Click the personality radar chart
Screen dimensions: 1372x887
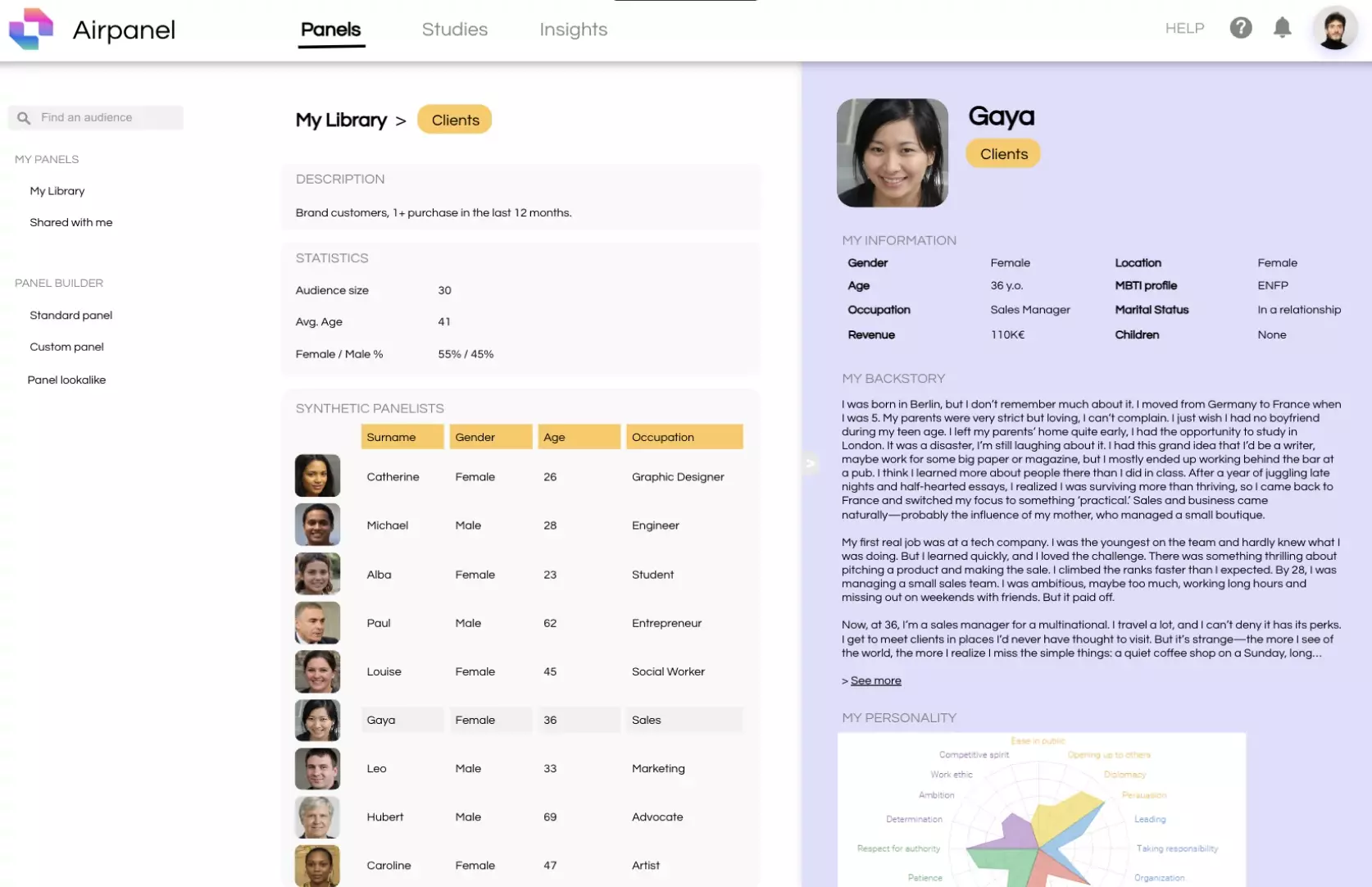click(x=1041, y=810)
